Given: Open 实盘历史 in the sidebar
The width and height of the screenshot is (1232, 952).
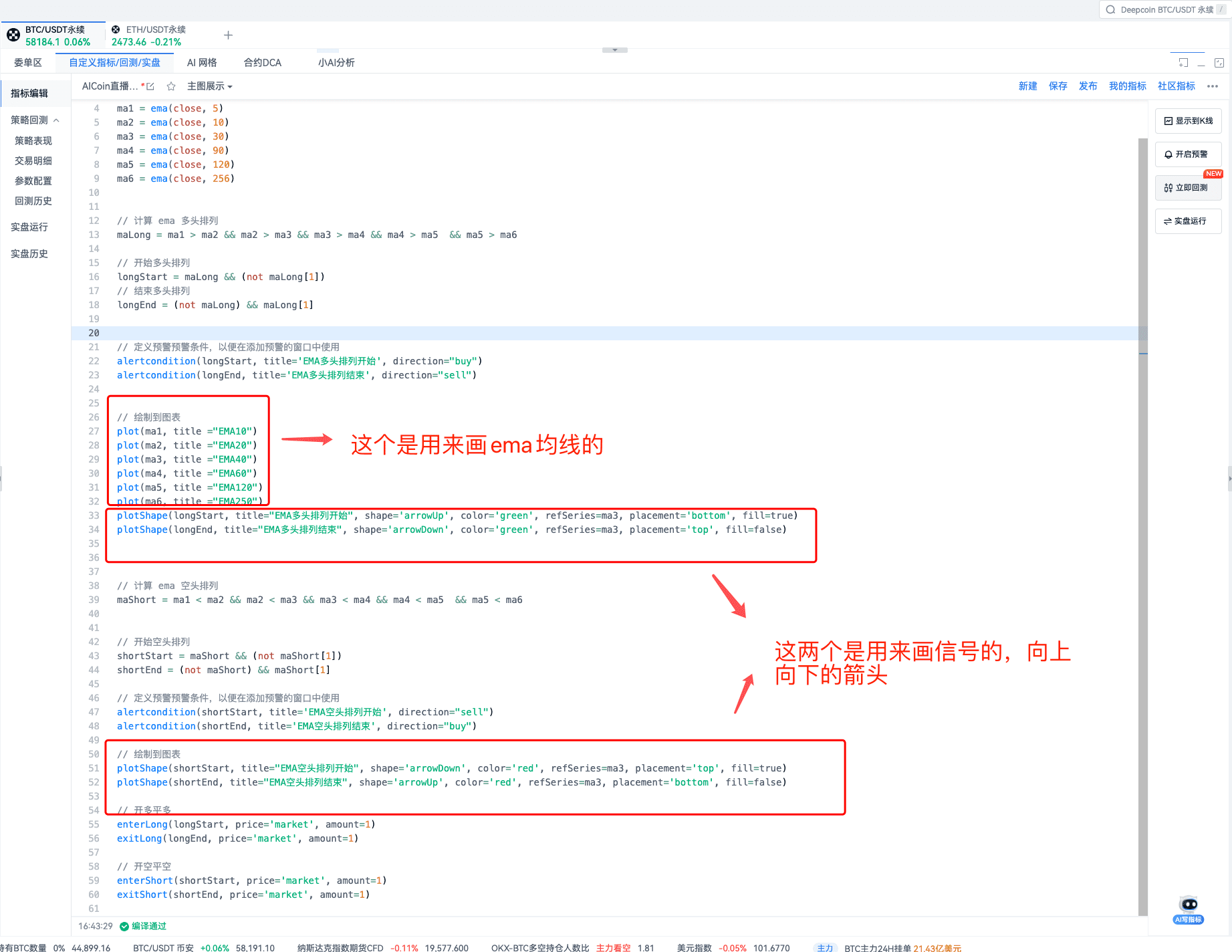Looking at the screenshot, I should pyautogui.click(x=29, y=254).
